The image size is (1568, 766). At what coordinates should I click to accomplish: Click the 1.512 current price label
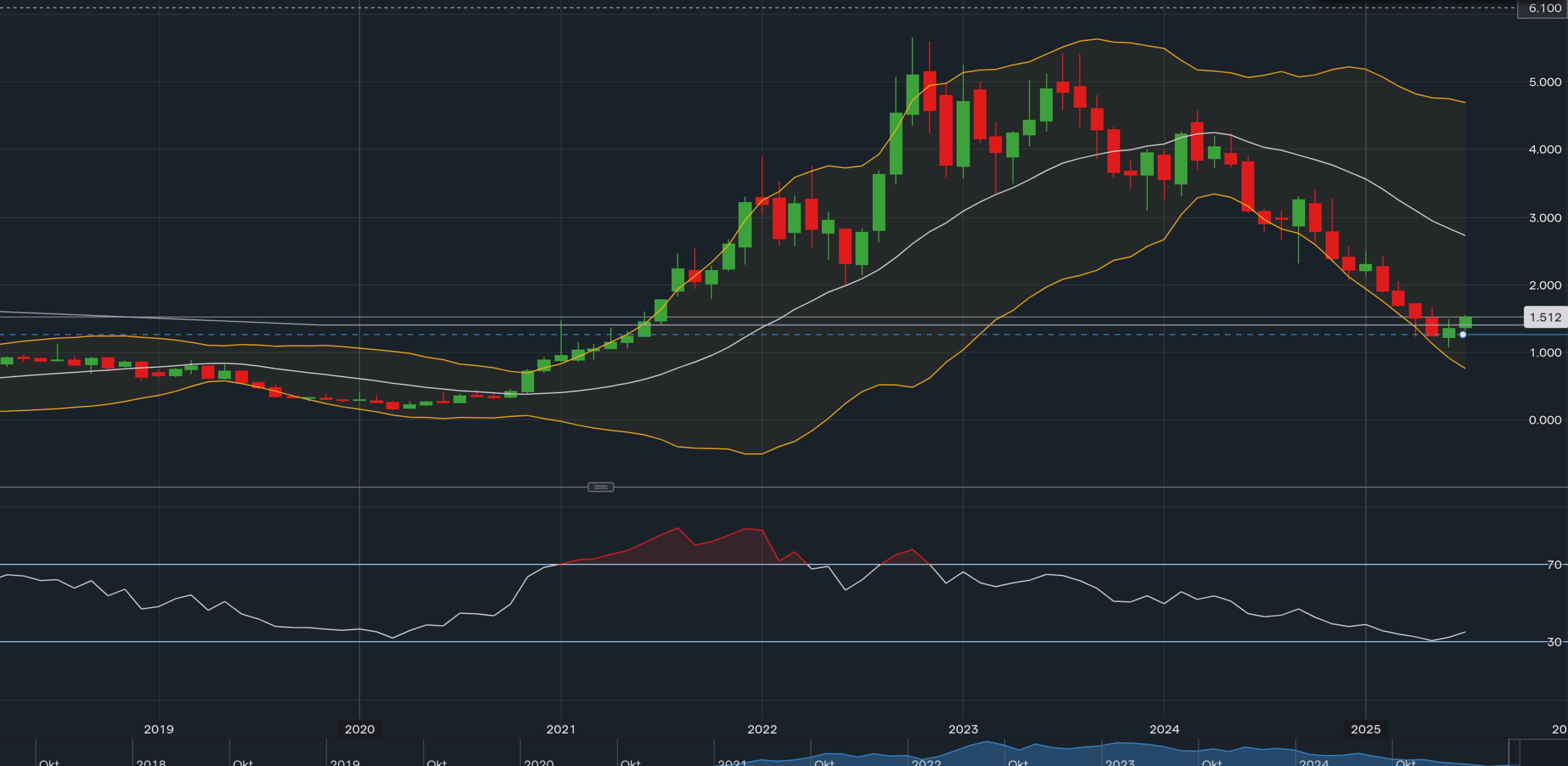pyautogui.click(x=1545, y=317)
